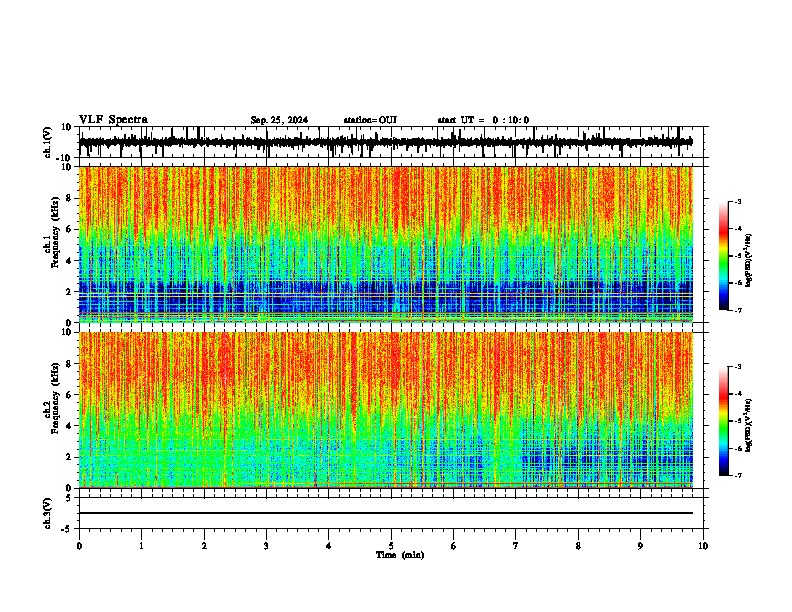Click time axis tick label "7"
The width and height of the screenshot is (792, 612).
[516, 546]
